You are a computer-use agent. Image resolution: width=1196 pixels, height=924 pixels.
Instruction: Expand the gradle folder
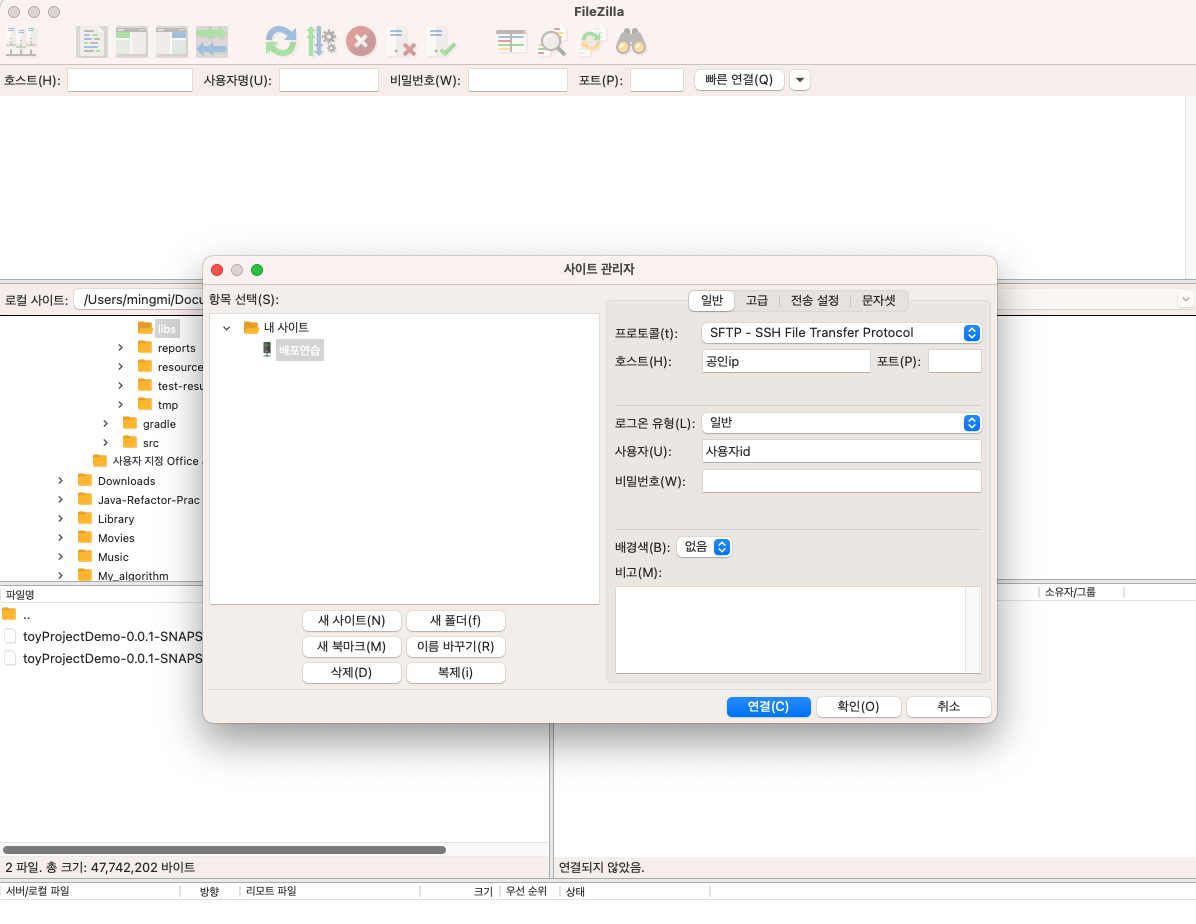click(x=105, y=423)
